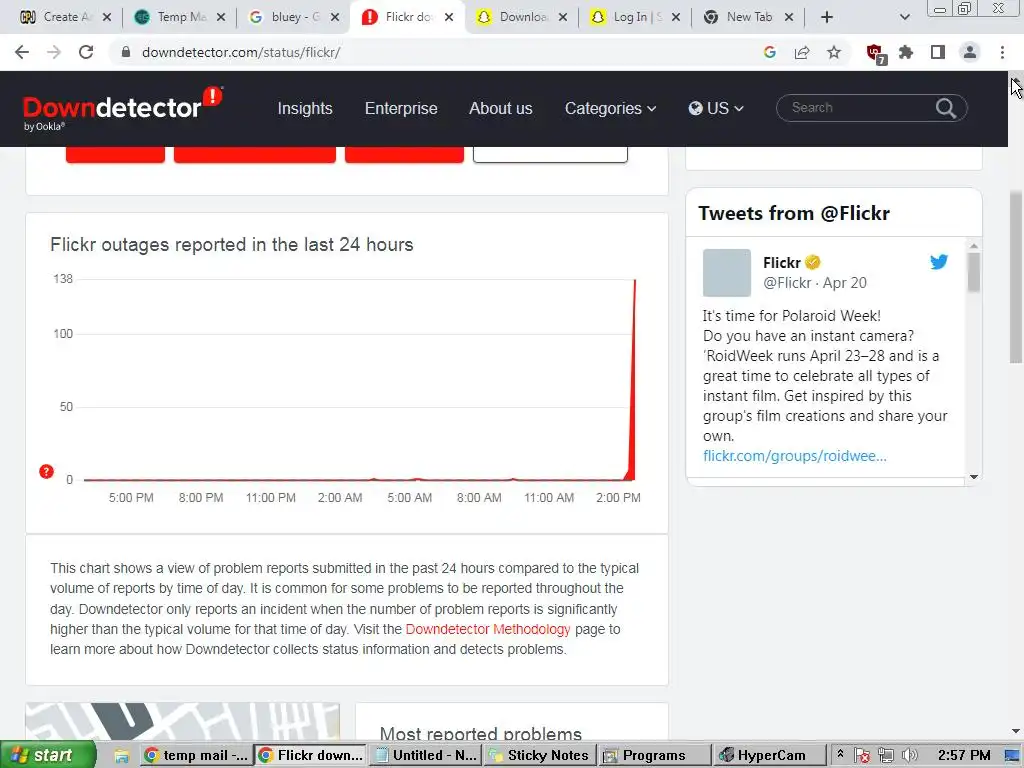
Task: Click the Flickr tweet avatar
Action: (726, 273)
